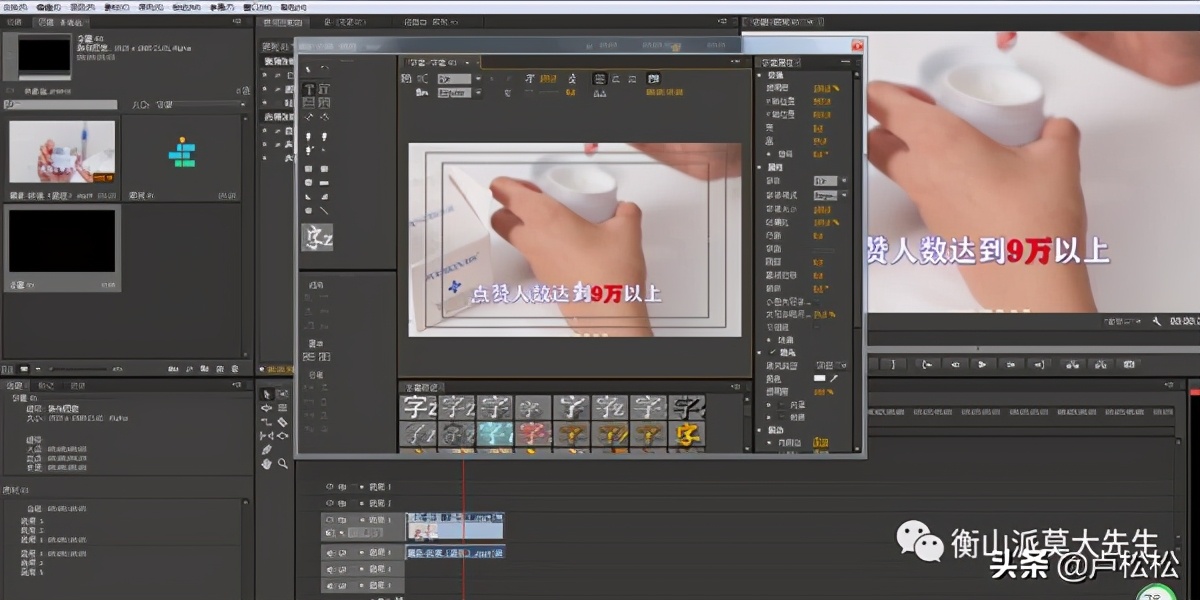Select the Razor tool in timeline tools
1200x600 pixels.
(283, 422)
